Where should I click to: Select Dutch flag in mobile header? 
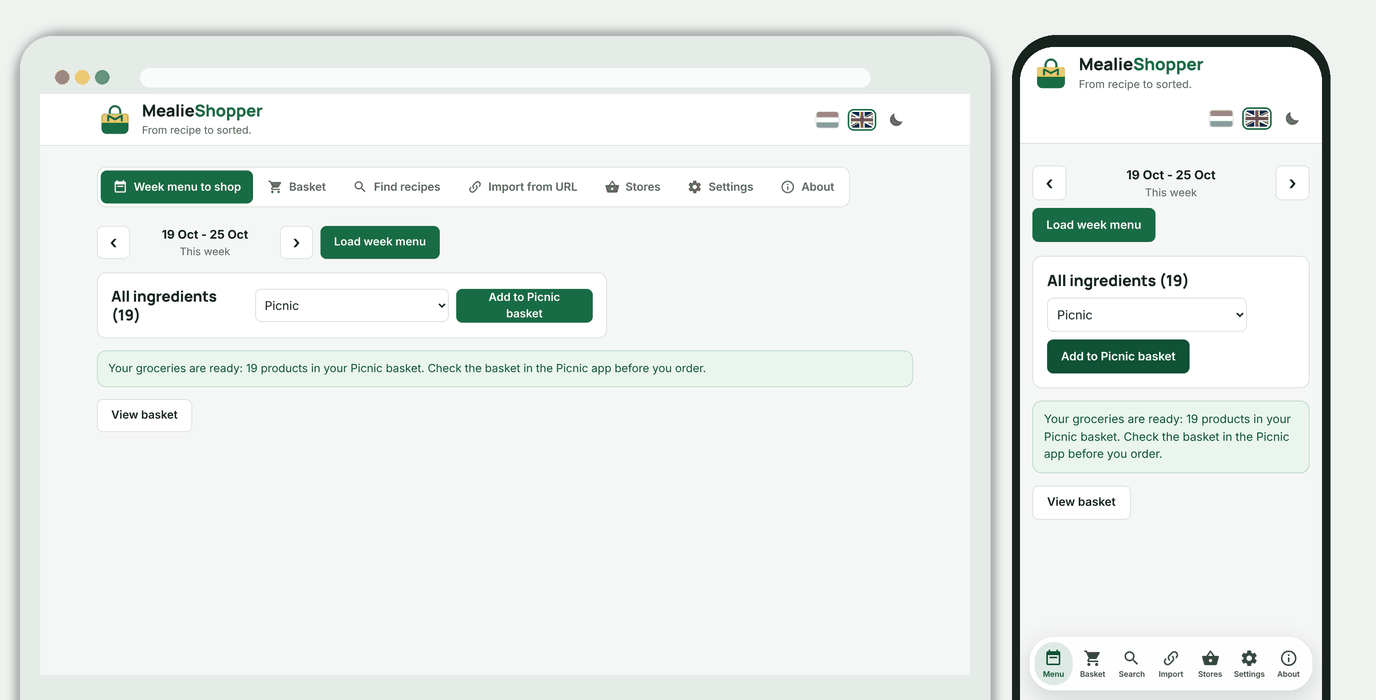point(1221,119)
